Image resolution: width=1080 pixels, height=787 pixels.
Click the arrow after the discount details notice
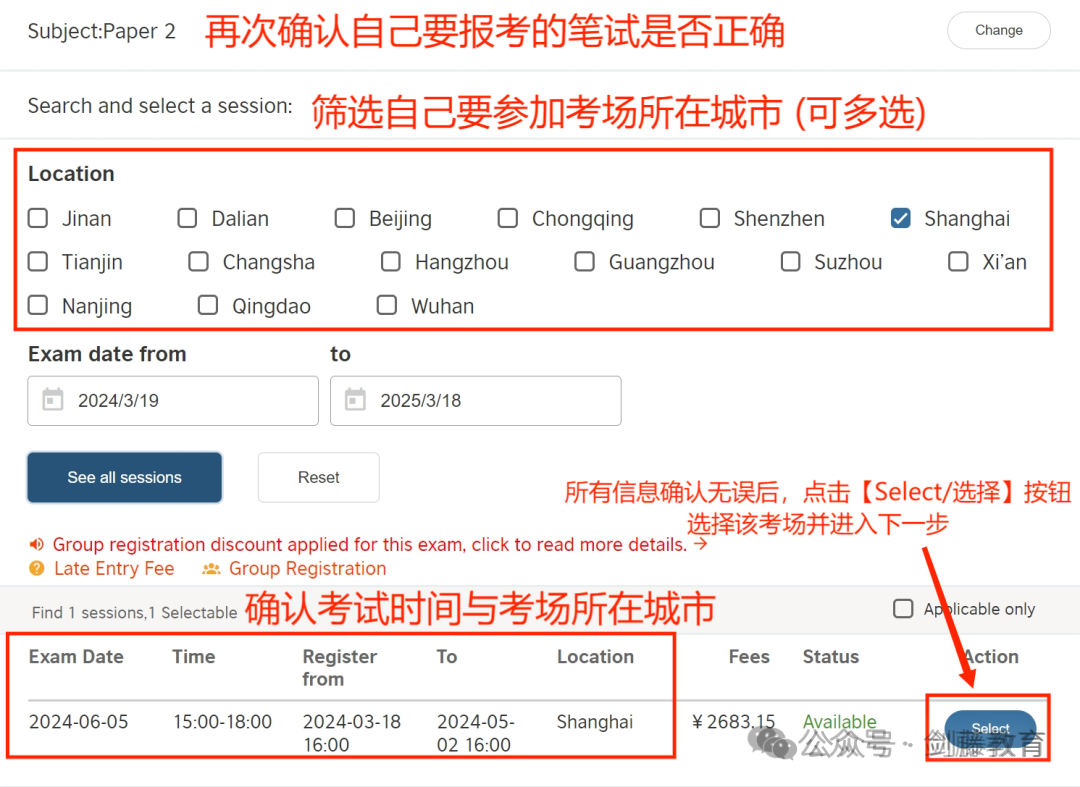[700, 544]
